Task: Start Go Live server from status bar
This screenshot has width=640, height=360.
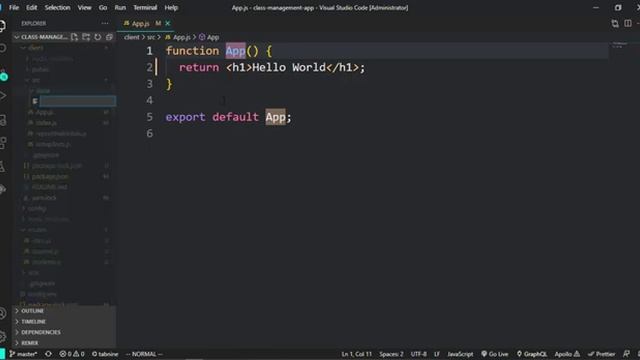Action: 495,354
